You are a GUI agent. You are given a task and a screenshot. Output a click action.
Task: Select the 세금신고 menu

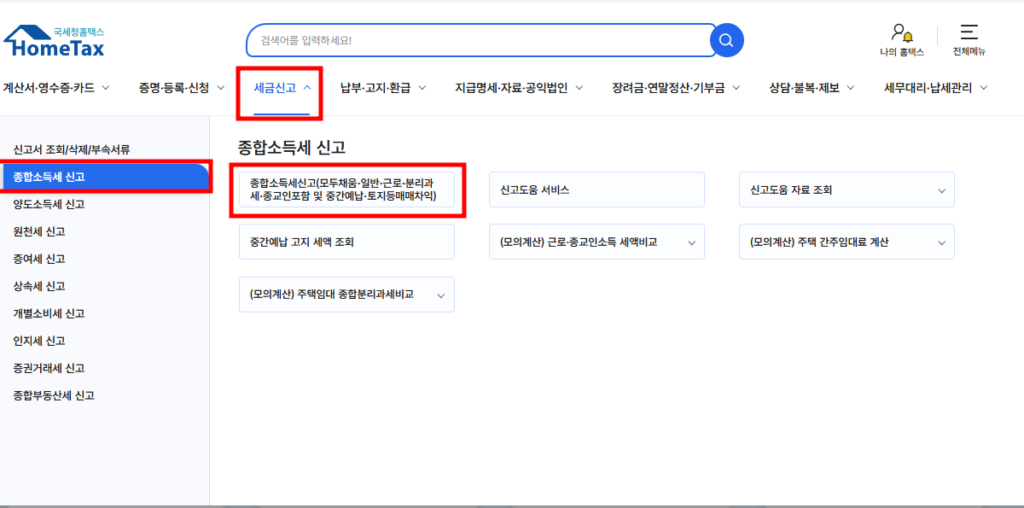275,87
